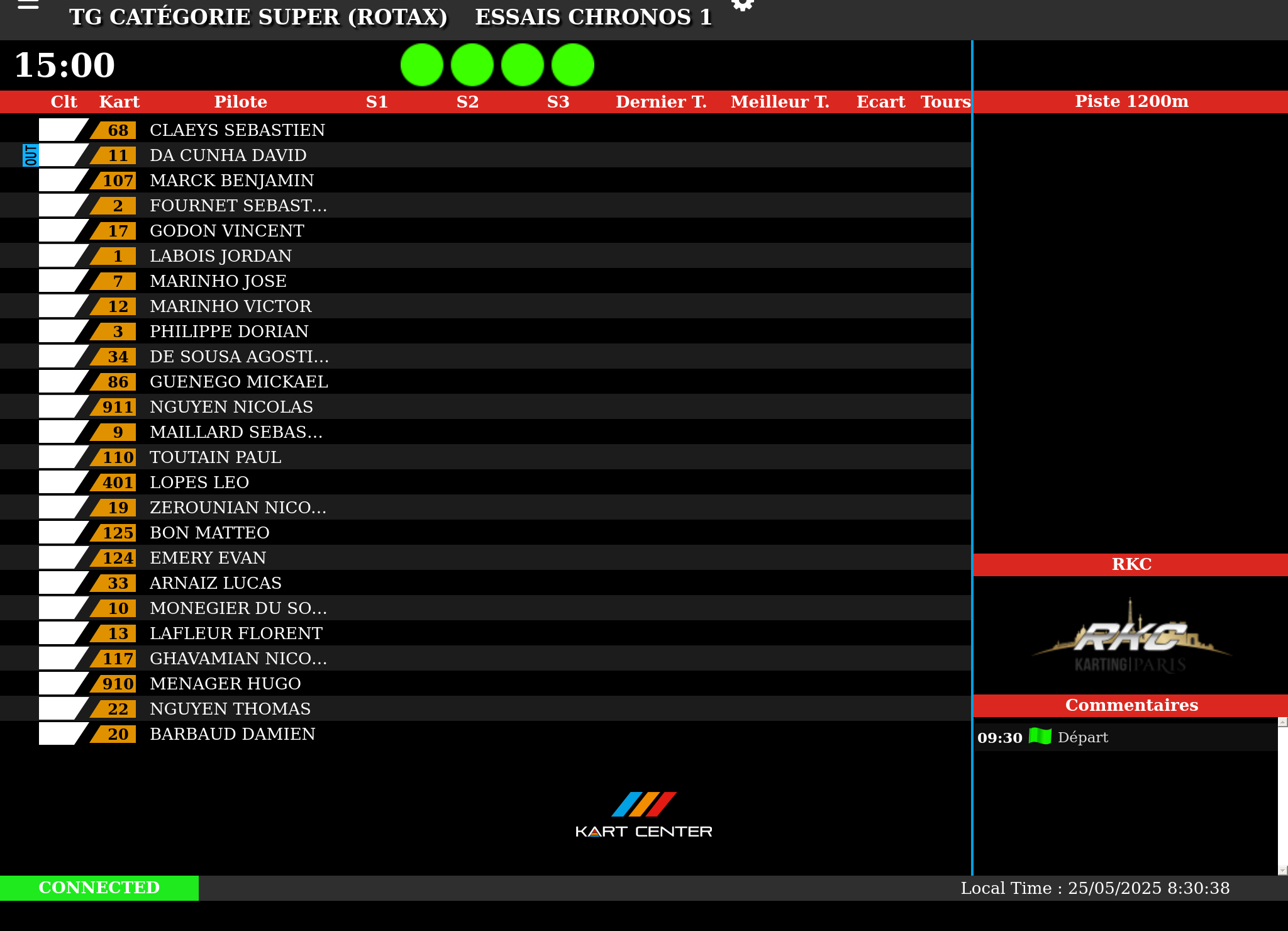Click the Pilote column header
The image size is (1288, 931).
[240, 102]
